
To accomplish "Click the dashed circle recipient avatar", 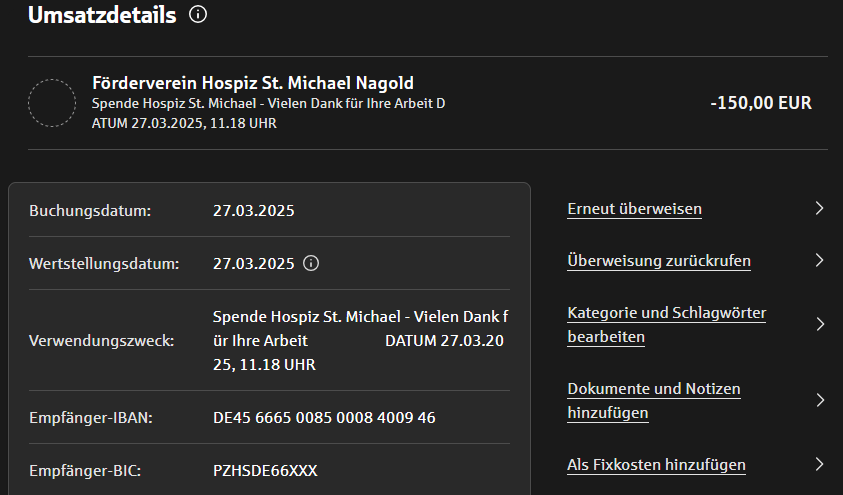I will point(51,103).
